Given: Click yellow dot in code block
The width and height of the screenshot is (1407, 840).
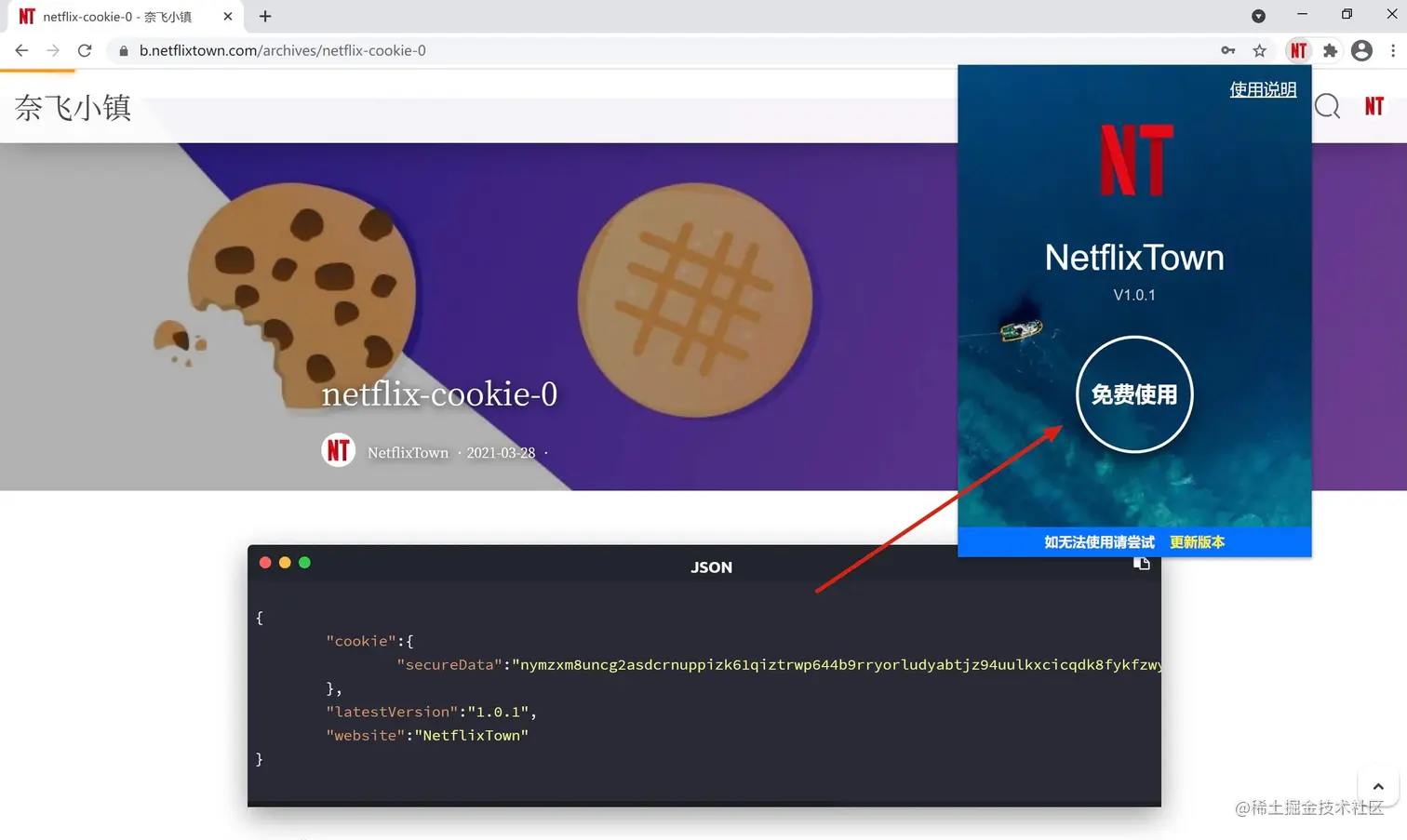Looking at the screenshot, I should [285, 563].
